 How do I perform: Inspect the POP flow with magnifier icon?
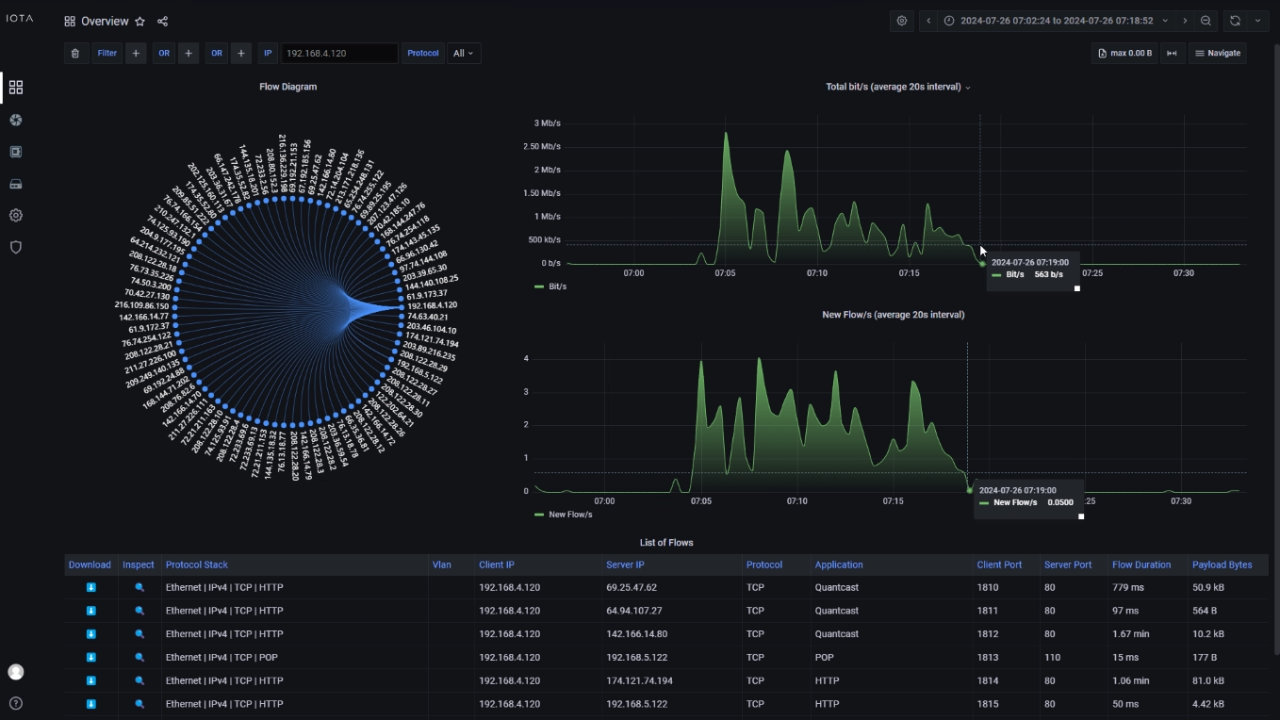[139, 657]
